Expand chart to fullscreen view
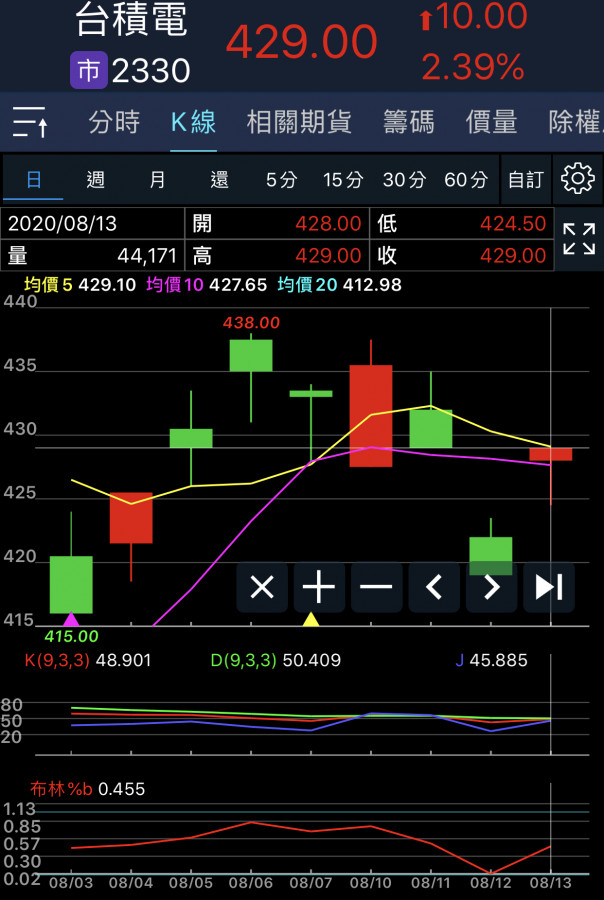Screen dimensions: 604x900 (x=578, y=239)
